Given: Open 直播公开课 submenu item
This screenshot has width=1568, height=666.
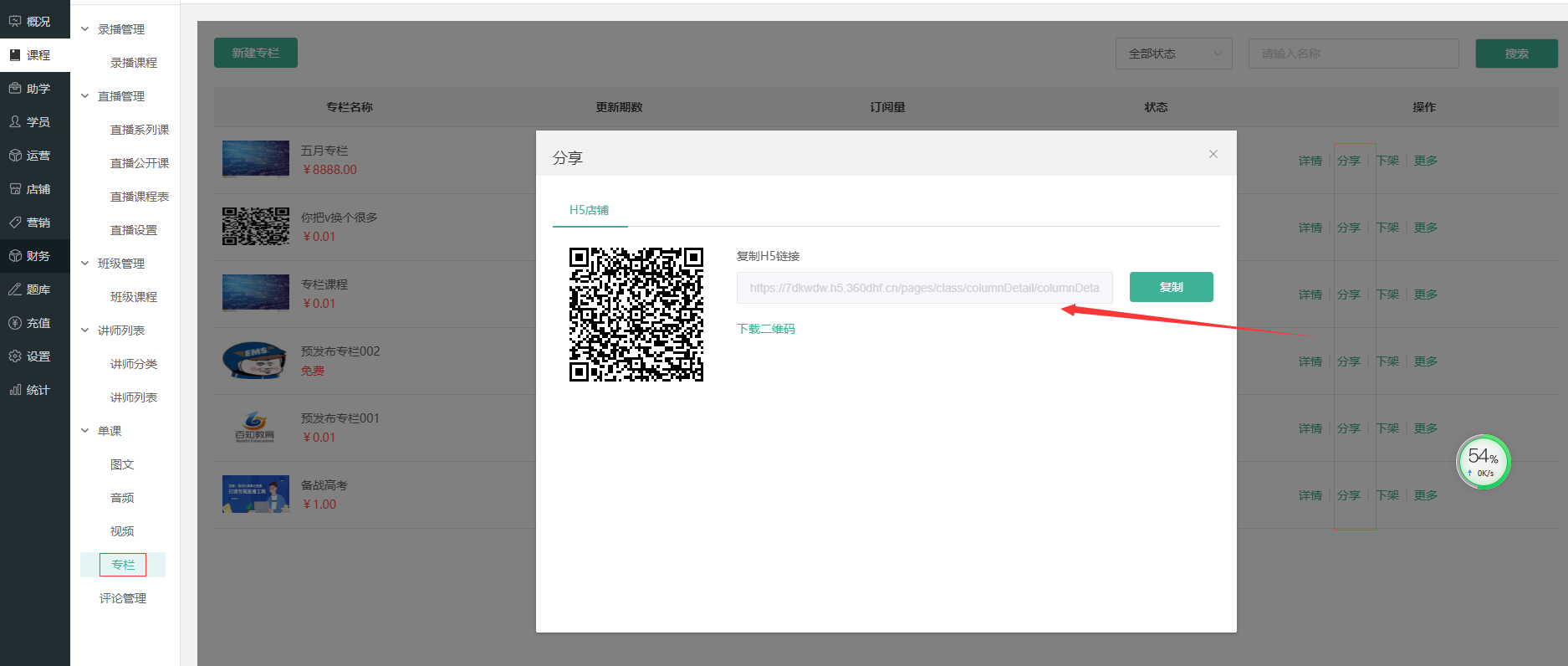Looking at the screenshot, I should (x=140, y=163).
